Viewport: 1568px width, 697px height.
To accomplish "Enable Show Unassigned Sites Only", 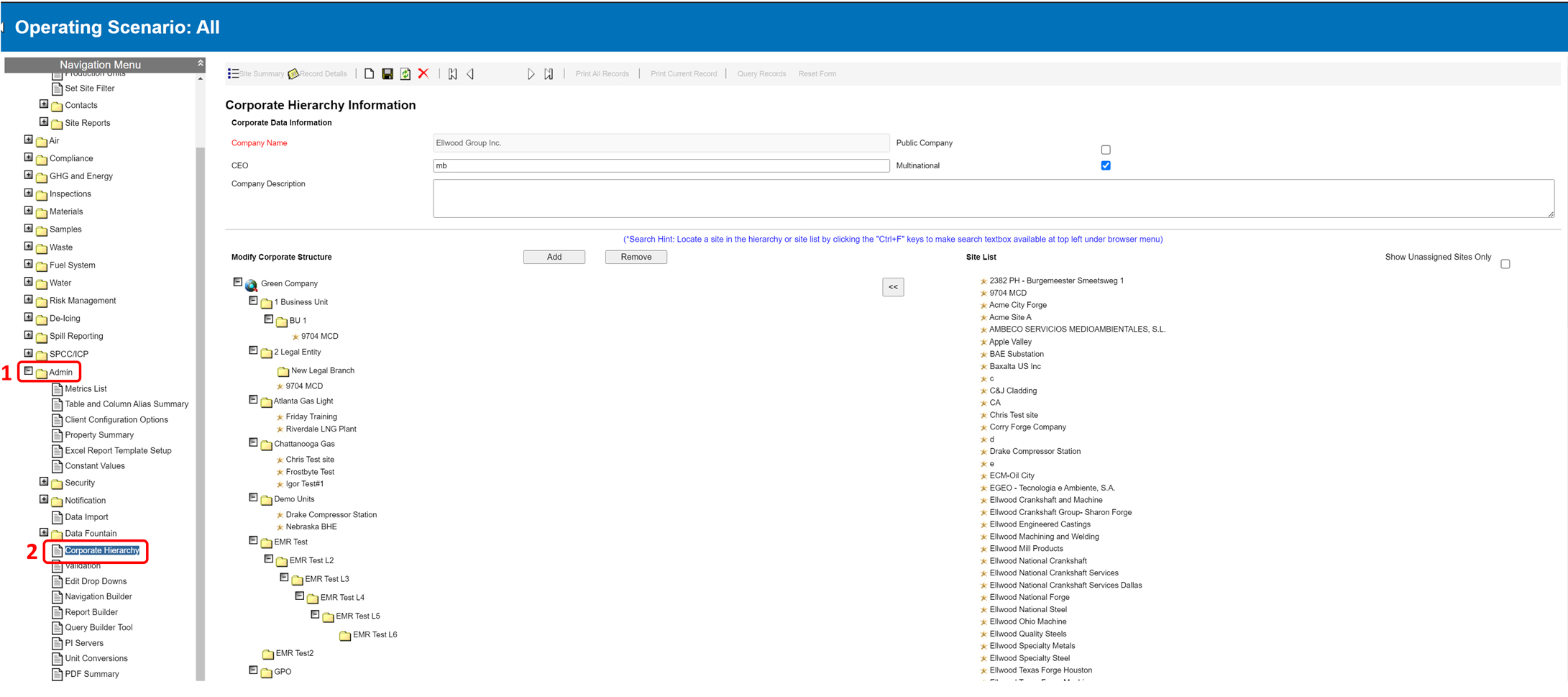I will point(1505,264).
